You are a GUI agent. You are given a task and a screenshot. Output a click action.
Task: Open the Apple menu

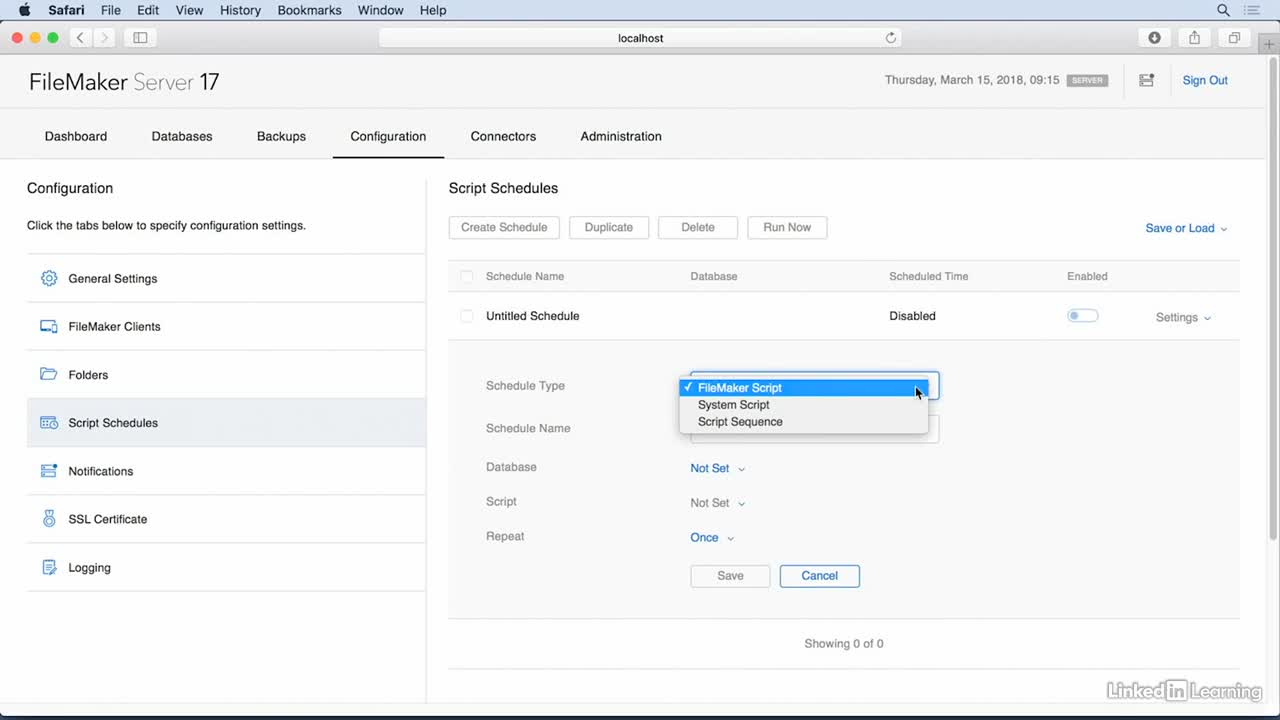point(25,10)
